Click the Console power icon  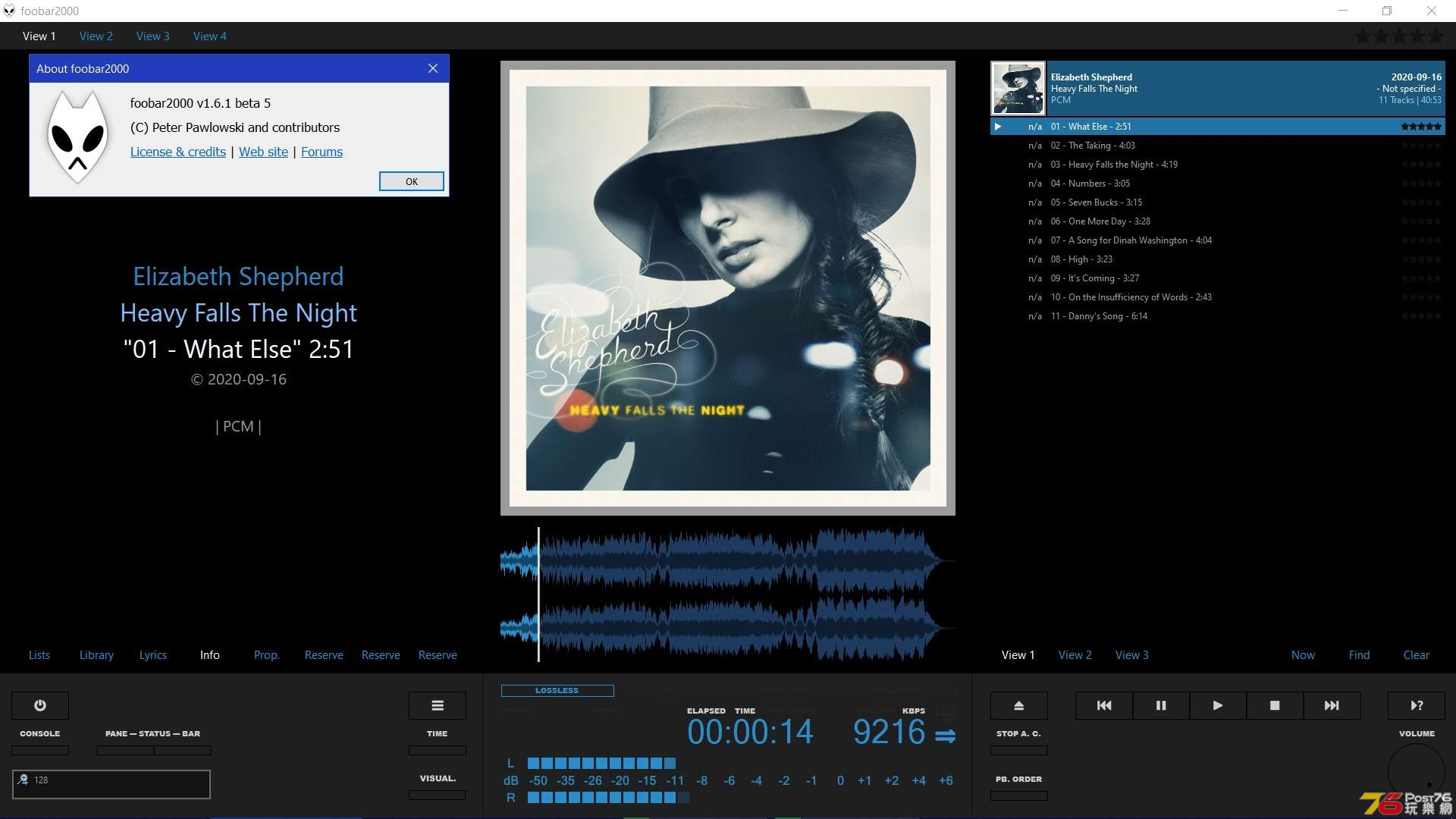(40, 705)
